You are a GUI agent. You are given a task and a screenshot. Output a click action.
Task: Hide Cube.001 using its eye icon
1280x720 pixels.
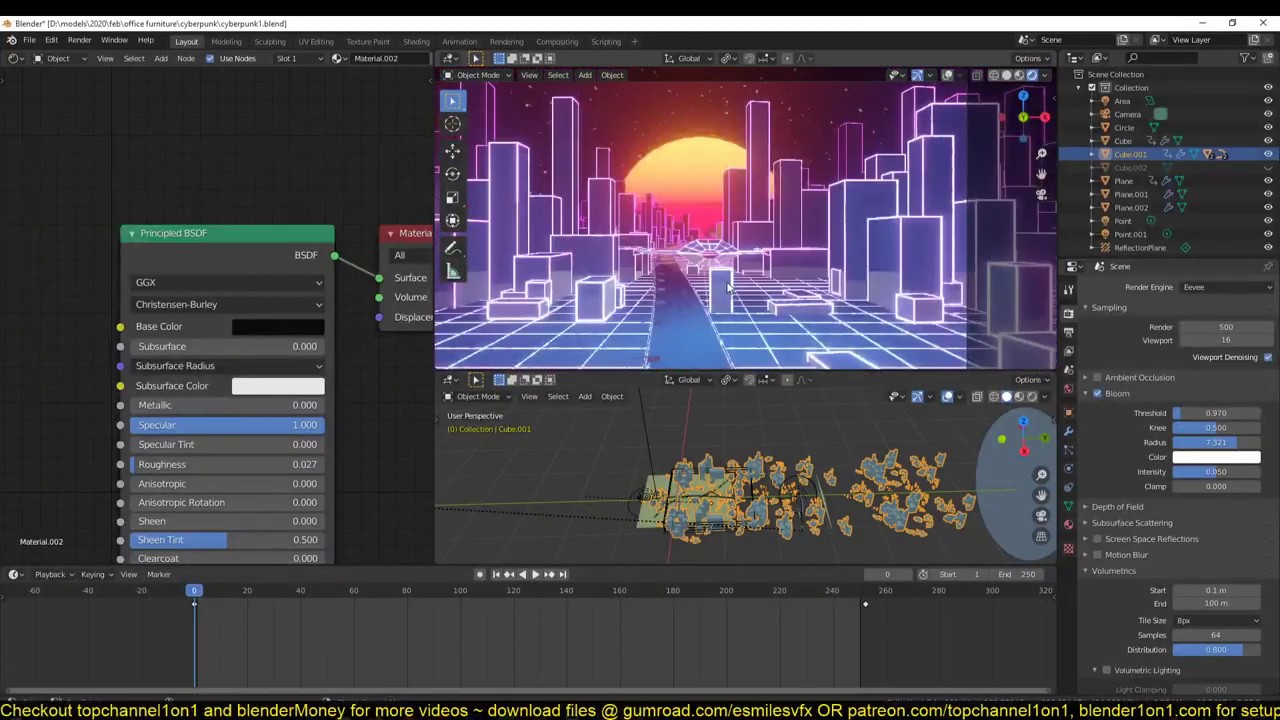tap(1268, 154)
